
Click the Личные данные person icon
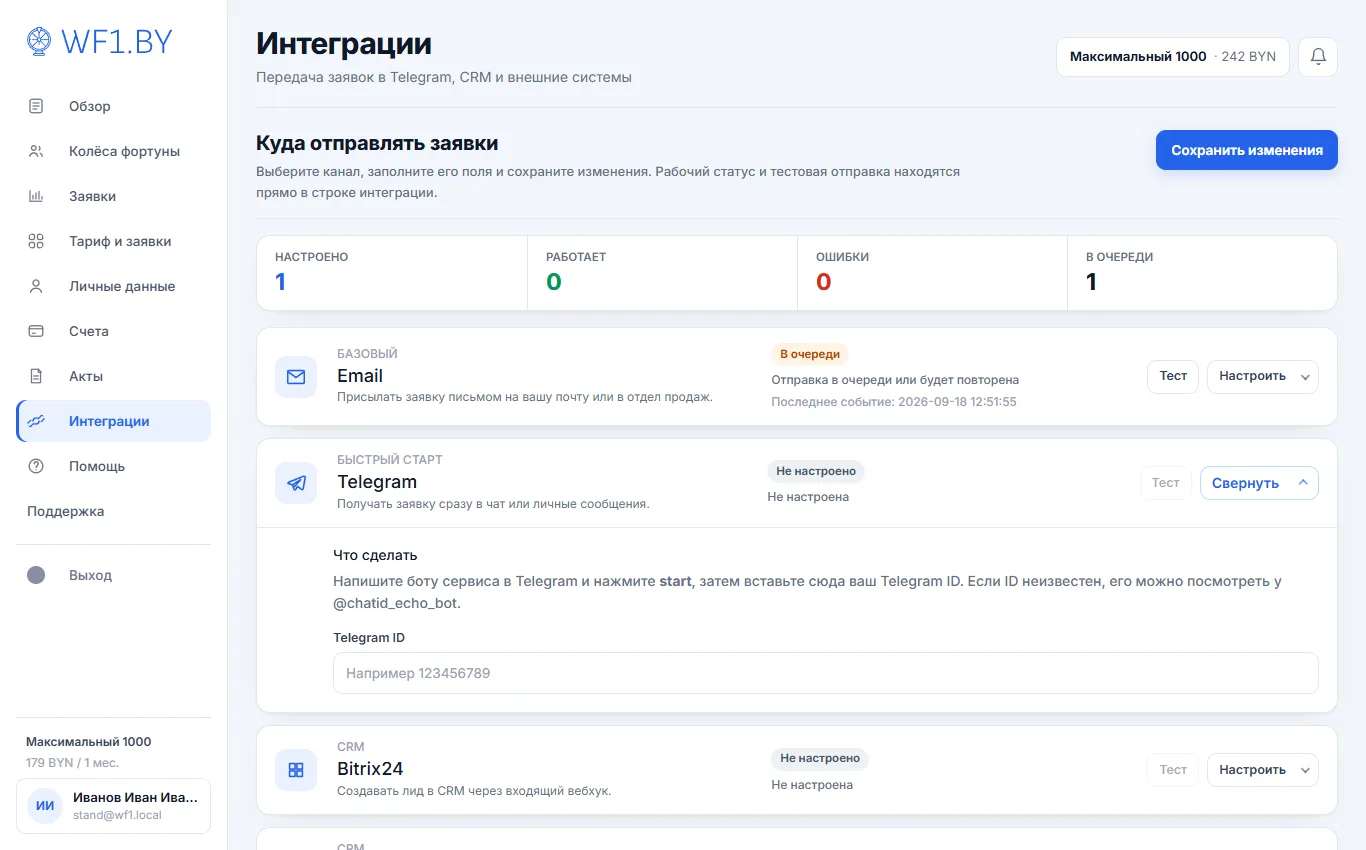pos(36,286)
